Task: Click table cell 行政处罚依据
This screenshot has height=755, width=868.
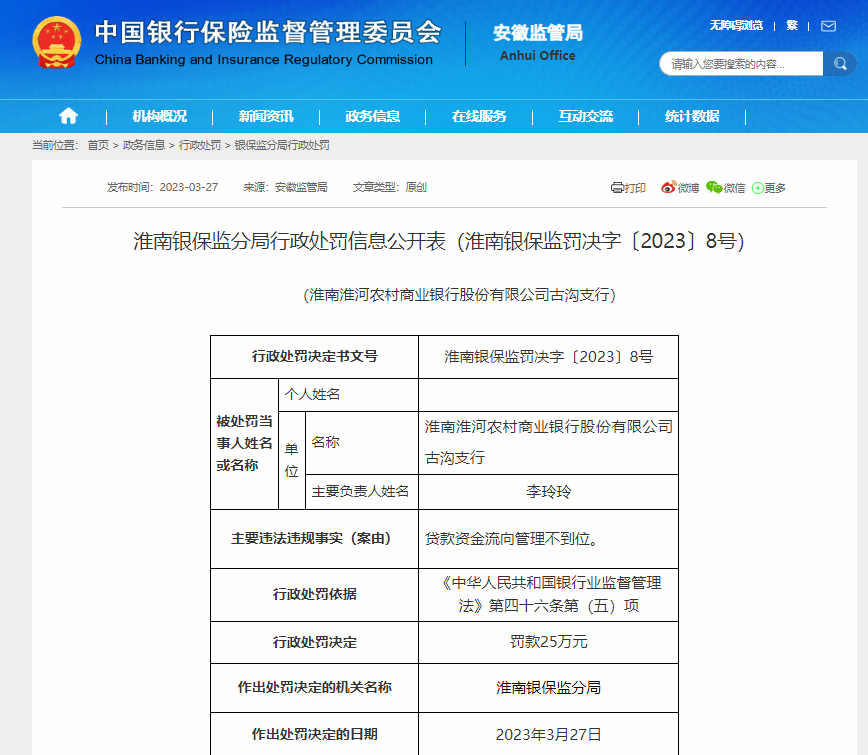Action: [314, 594]
